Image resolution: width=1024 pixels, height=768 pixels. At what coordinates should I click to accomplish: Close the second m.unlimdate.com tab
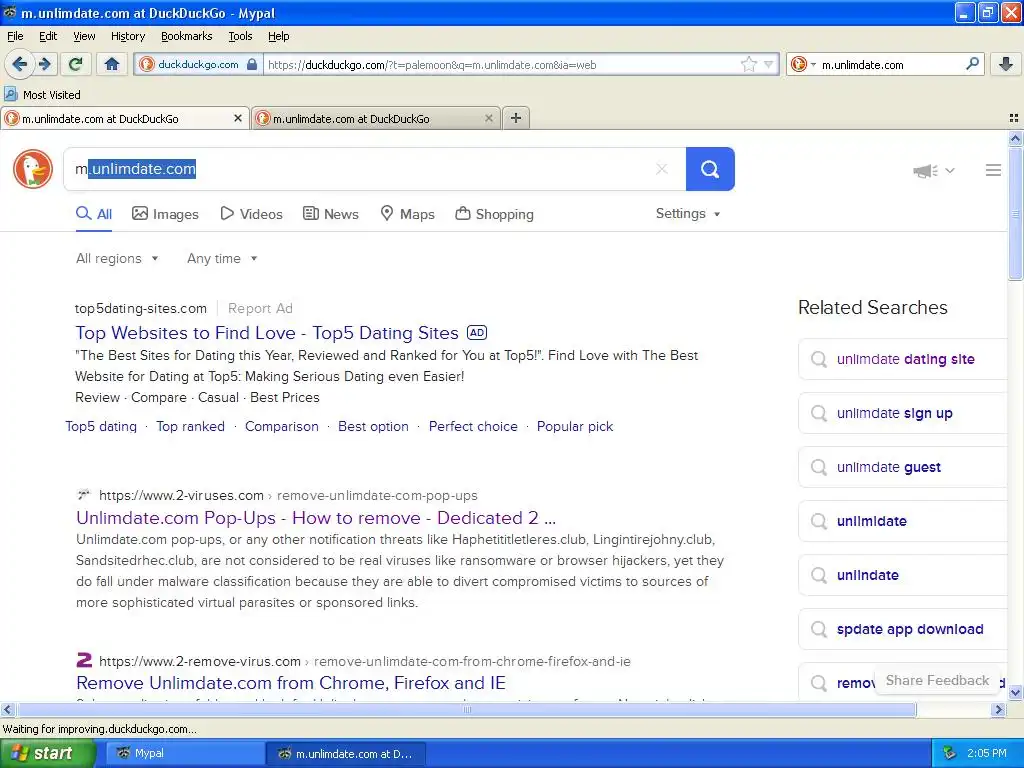pos(488,118)
